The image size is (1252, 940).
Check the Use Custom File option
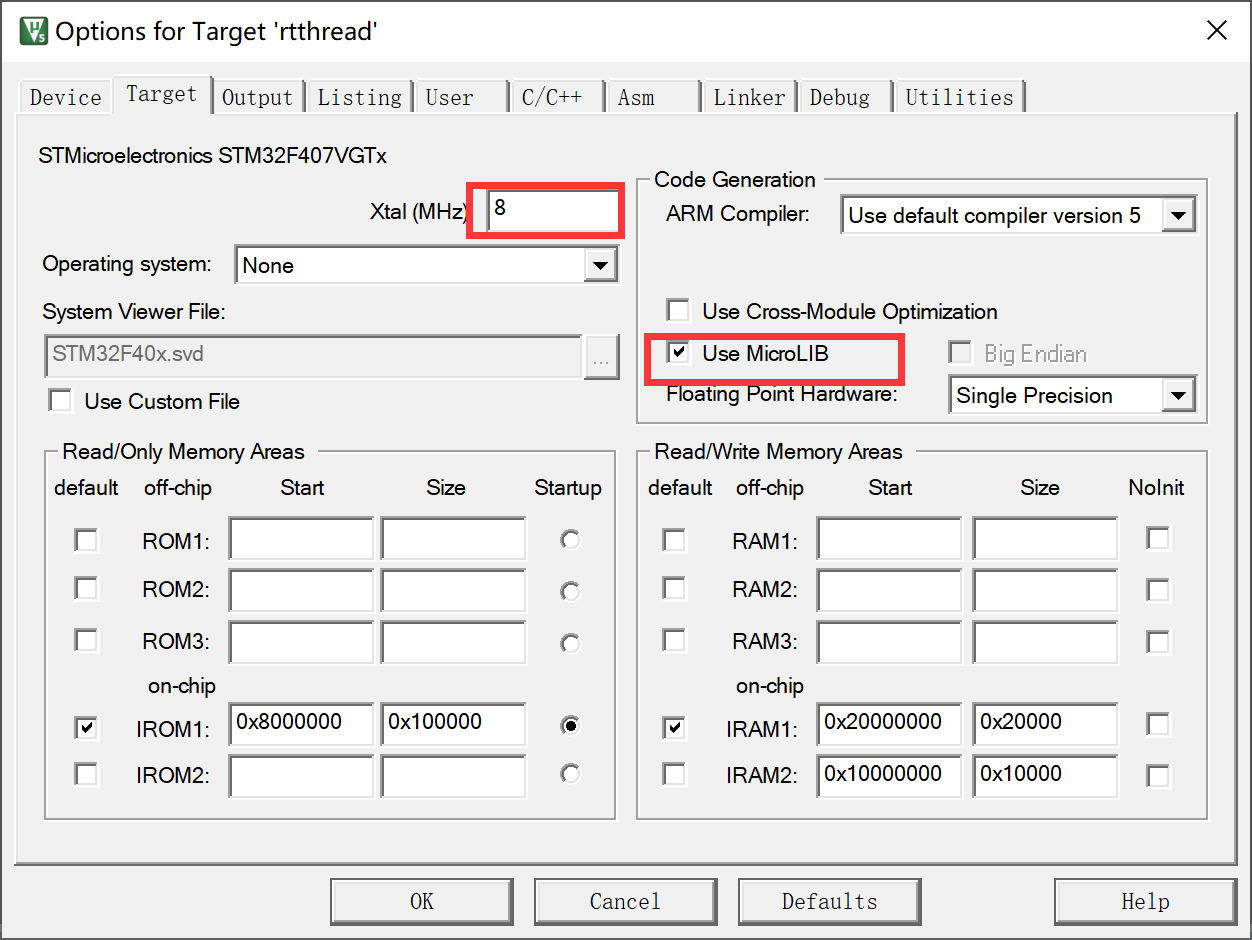pos(60,401)
